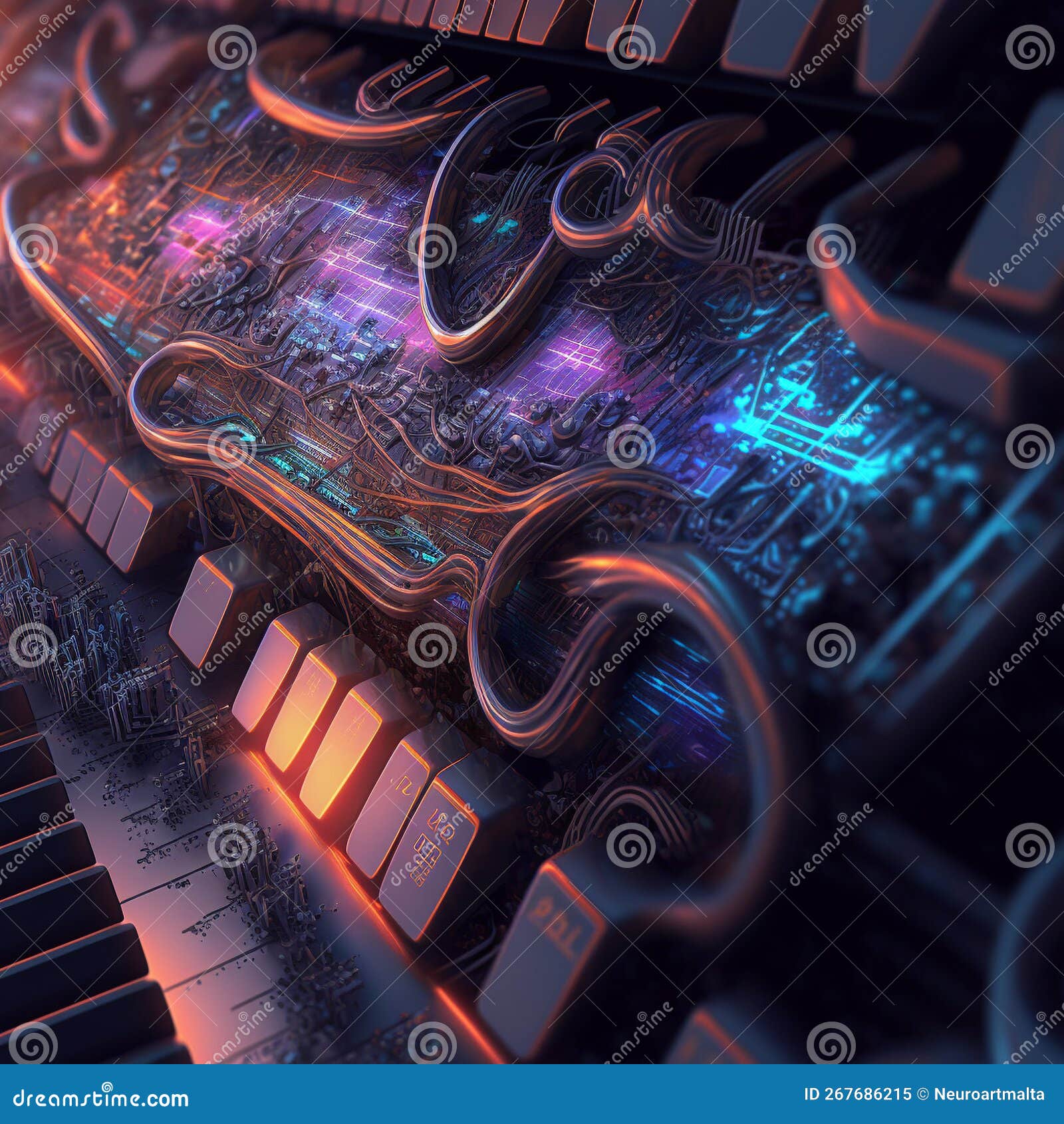Click the ID 267686215 text
This screenshot has width=1064, height=1124.
(x=858, y=1093)
